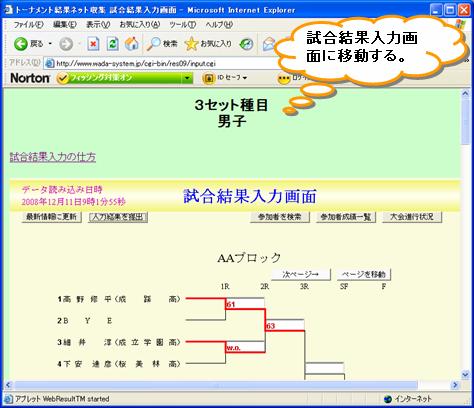
Task: Open the ツール(T) menu
Action: (x=182, y=25)
